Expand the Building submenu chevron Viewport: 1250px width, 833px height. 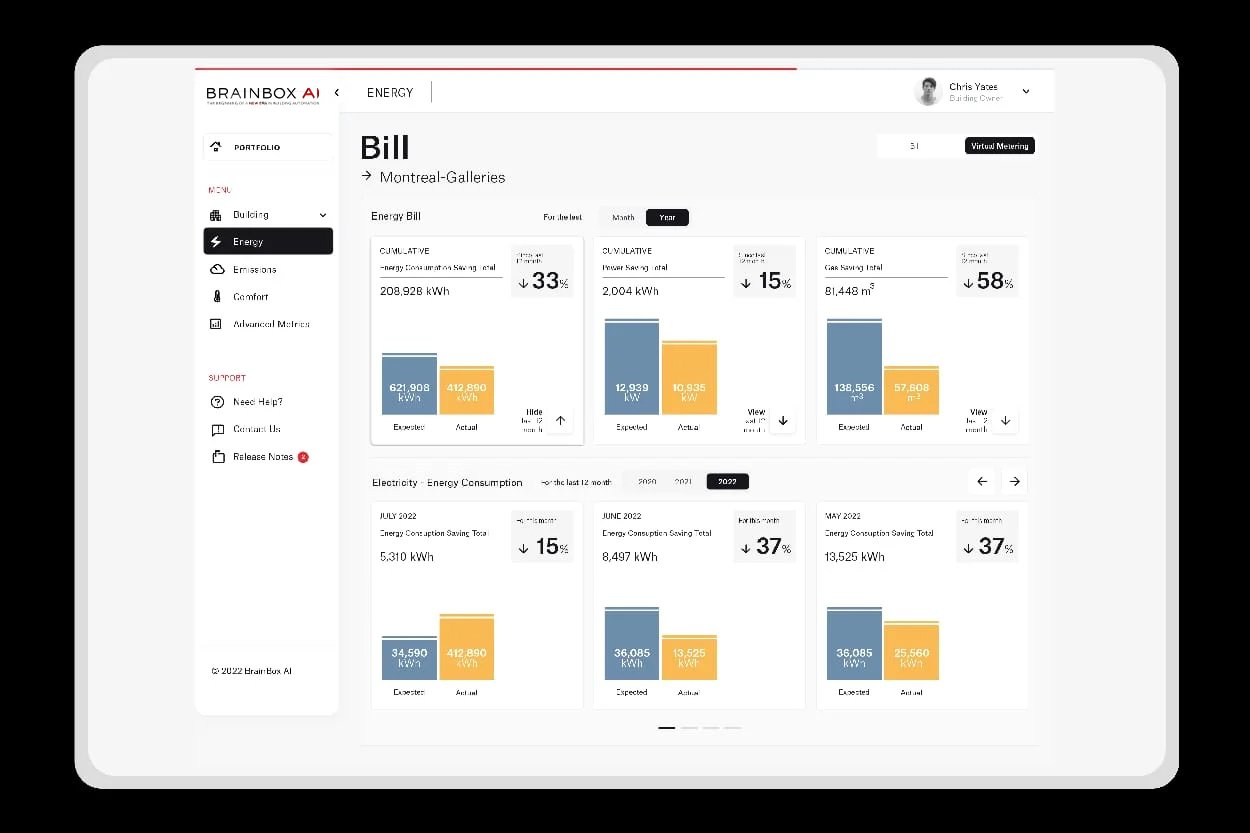click(x=322, y=215)
